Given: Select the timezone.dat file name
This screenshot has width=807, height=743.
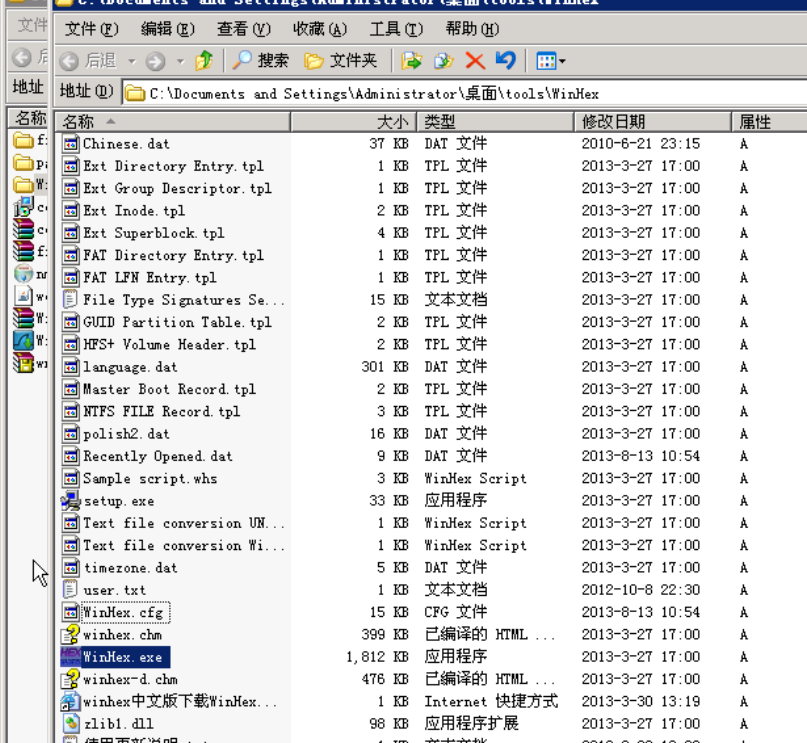Looking at the screenshot, I should point(131,568).
